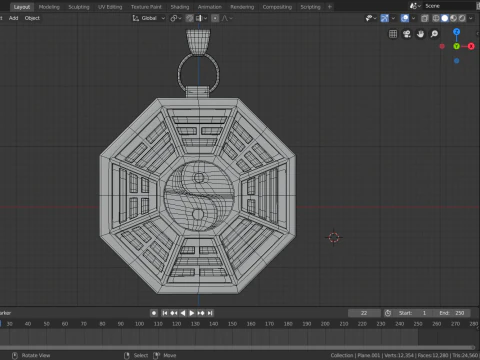Viewport: 480px width, 360px height.
Task: Switch to the Sculpting workspace tab
Action: point(79,7)
